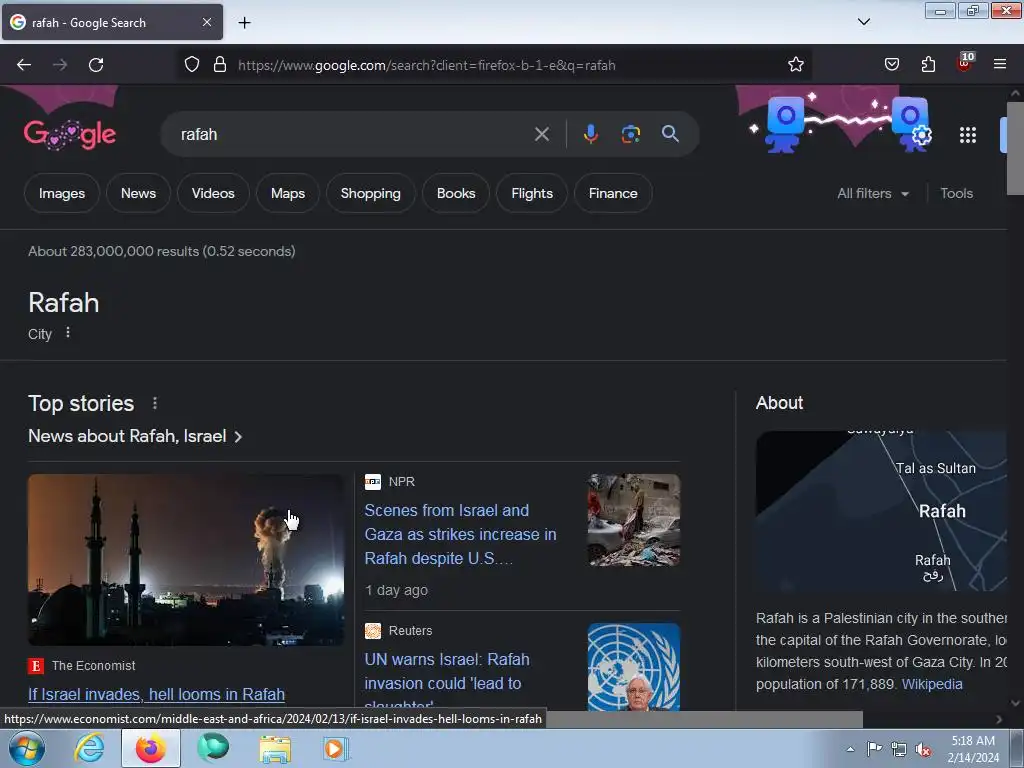Image resolution: width=1024 pixels, height=768 pixels.
Task: Open Action Center flag tray icon
Action: pyautogui.click(x=874, y=748)
